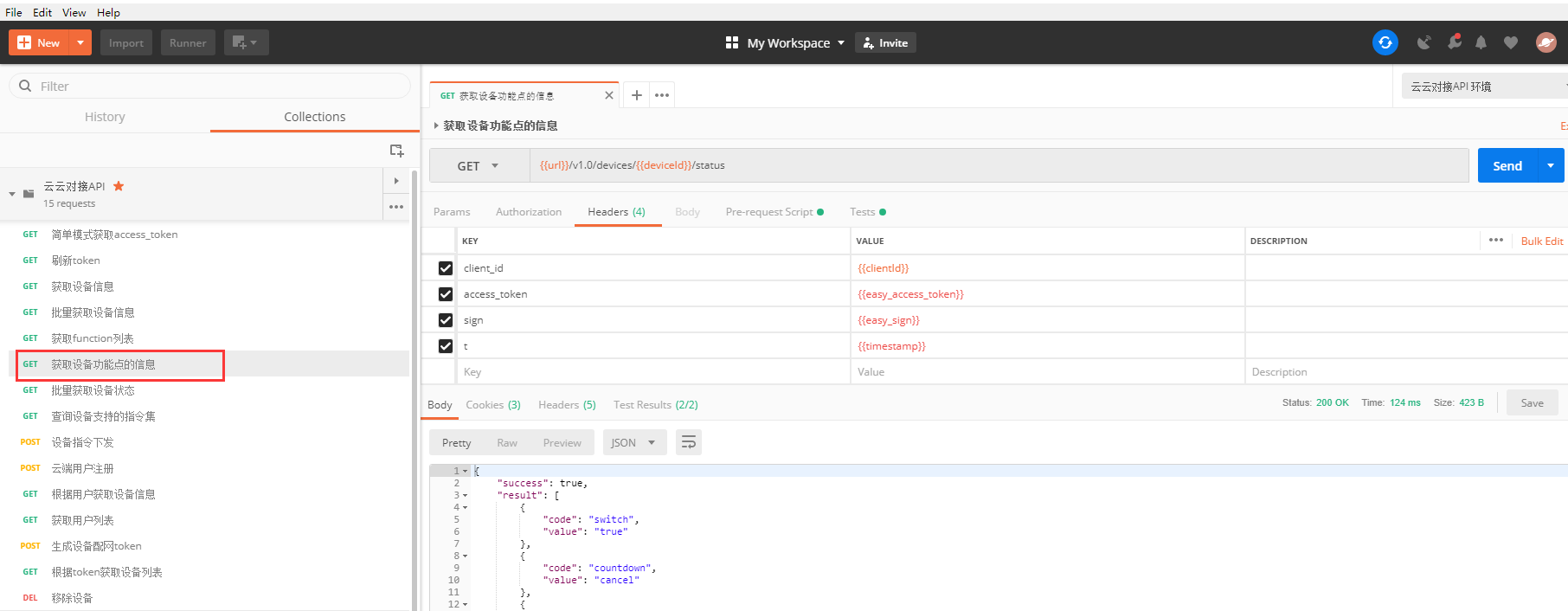
Task: Click the Bulk Edit link
Action: pos(1541,241)
